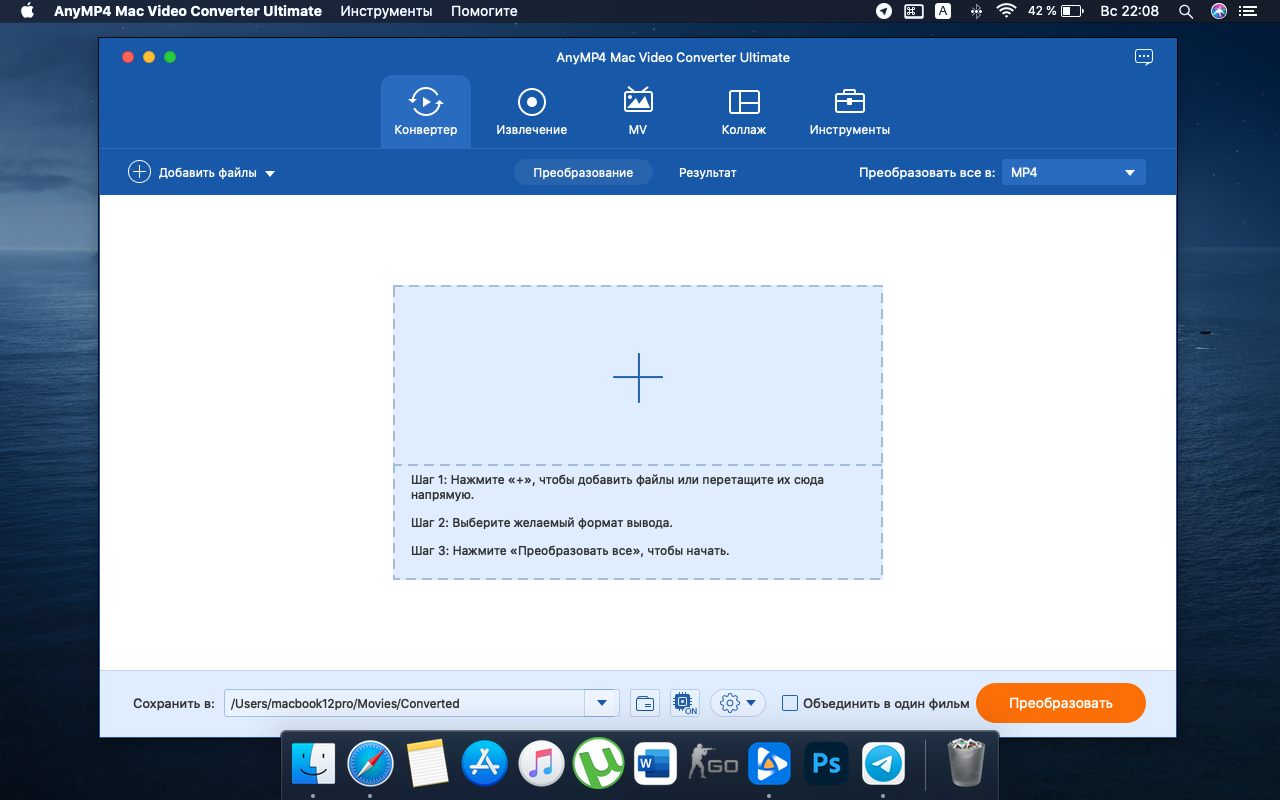Click the Добавить файлы plus icon

click(139, 172)
